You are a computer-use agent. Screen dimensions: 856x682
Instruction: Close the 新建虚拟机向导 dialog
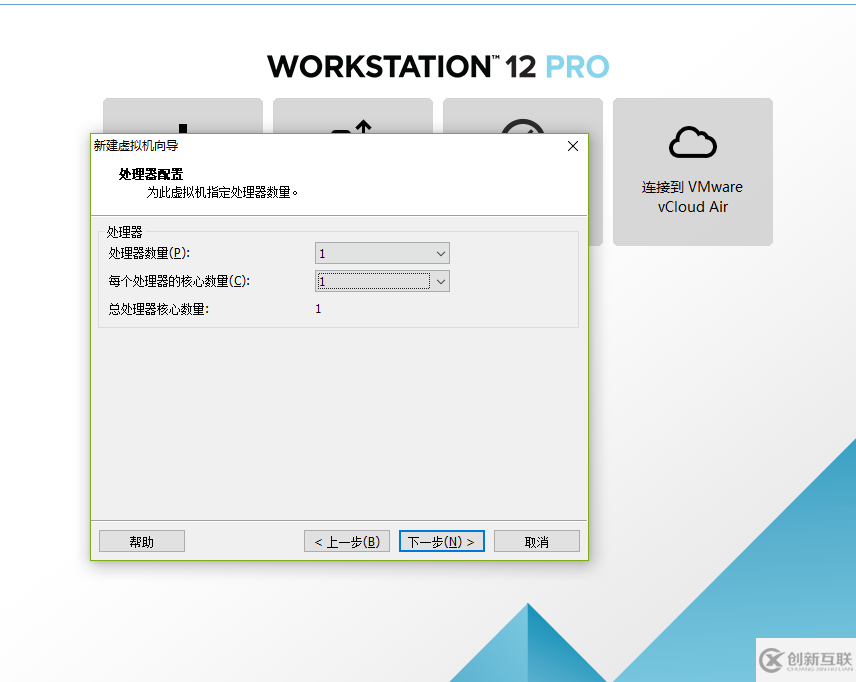click(573, 146)
